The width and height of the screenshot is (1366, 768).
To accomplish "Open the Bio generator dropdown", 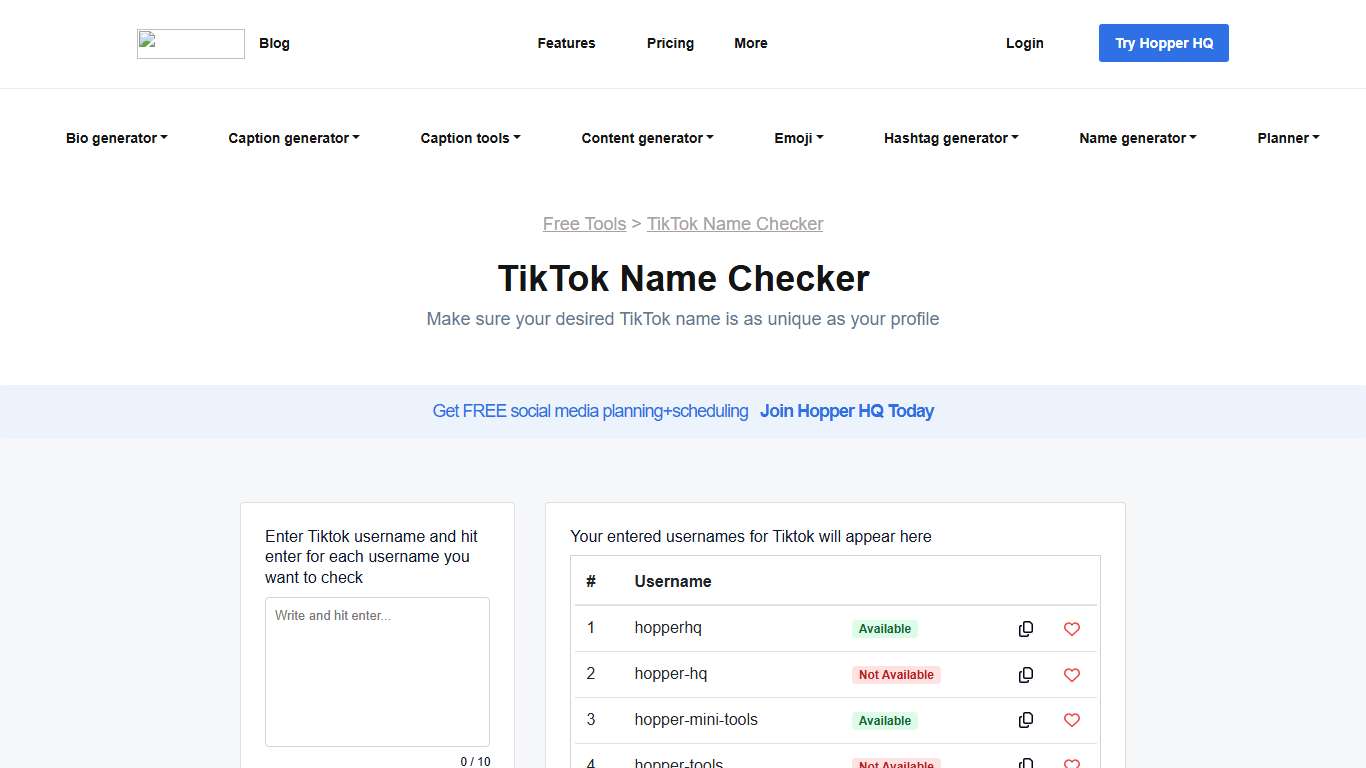I will pos(116,138).
